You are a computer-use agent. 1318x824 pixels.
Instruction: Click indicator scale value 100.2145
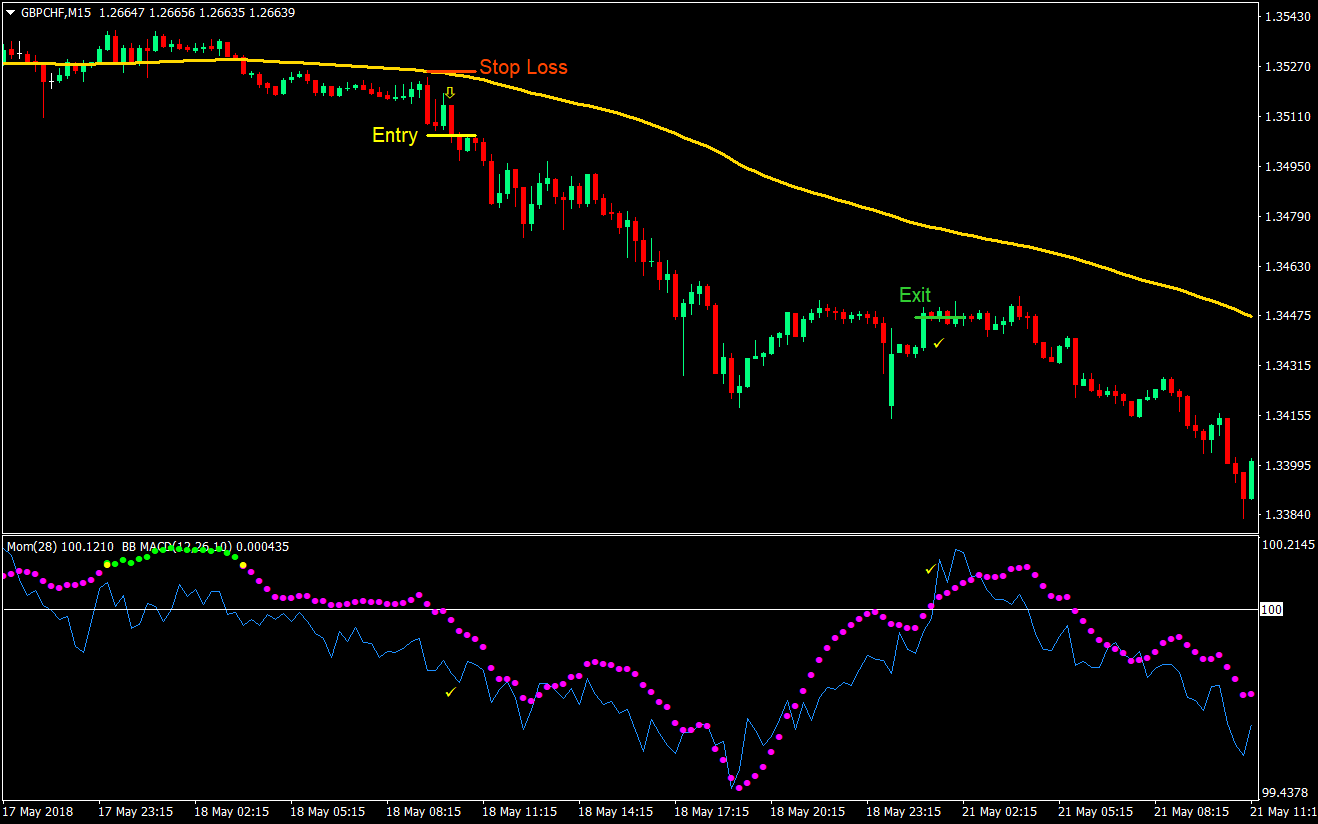[x=1287, y=546]
